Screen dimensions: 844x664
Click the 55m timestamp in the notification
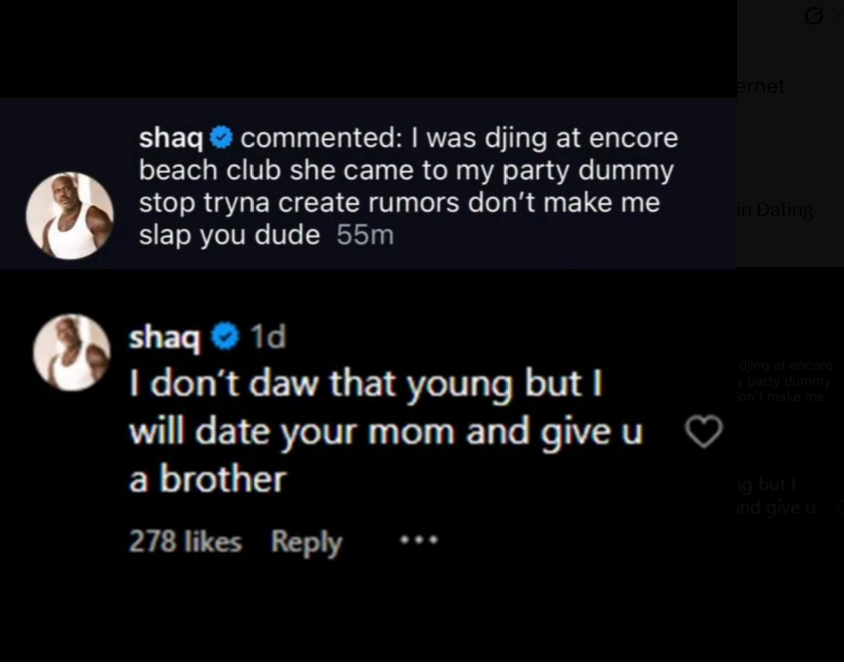365,236
